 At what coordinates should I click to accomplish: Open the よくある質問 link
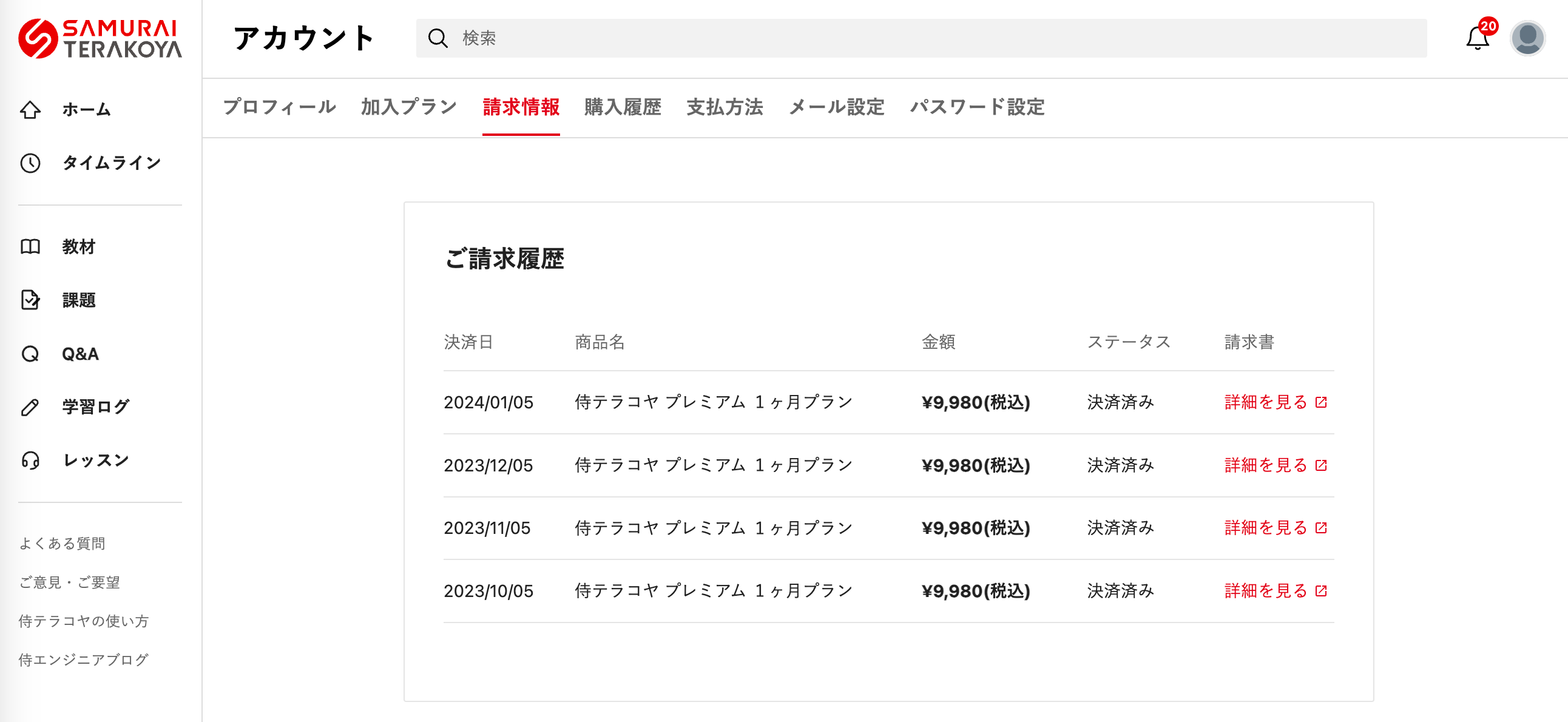click(62, 543)
